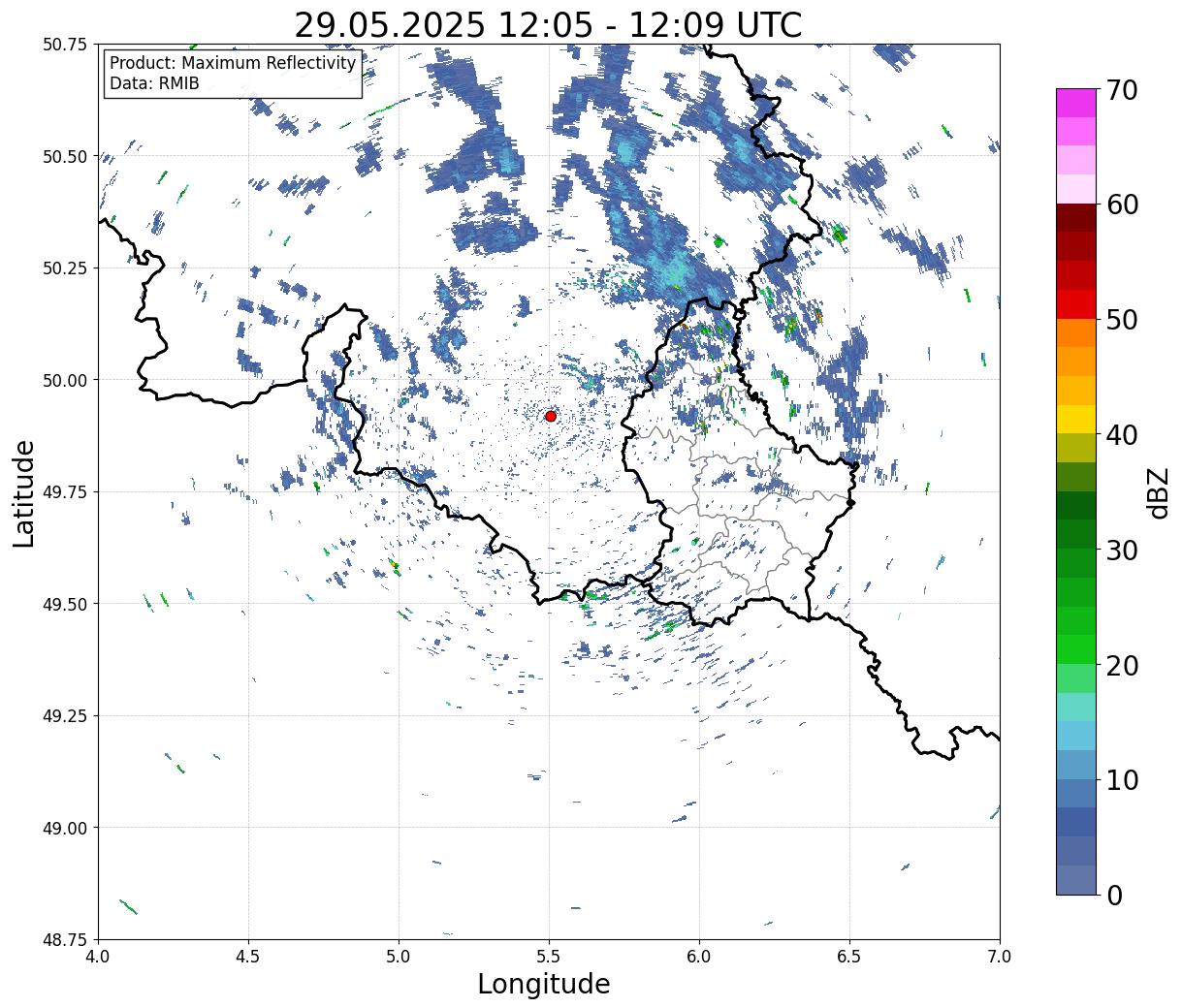Image resolution: width=1182 pixels, height=1008 pixels.
Task: Click the 'dBZ' colorbar label
Action: [1158, 492]
